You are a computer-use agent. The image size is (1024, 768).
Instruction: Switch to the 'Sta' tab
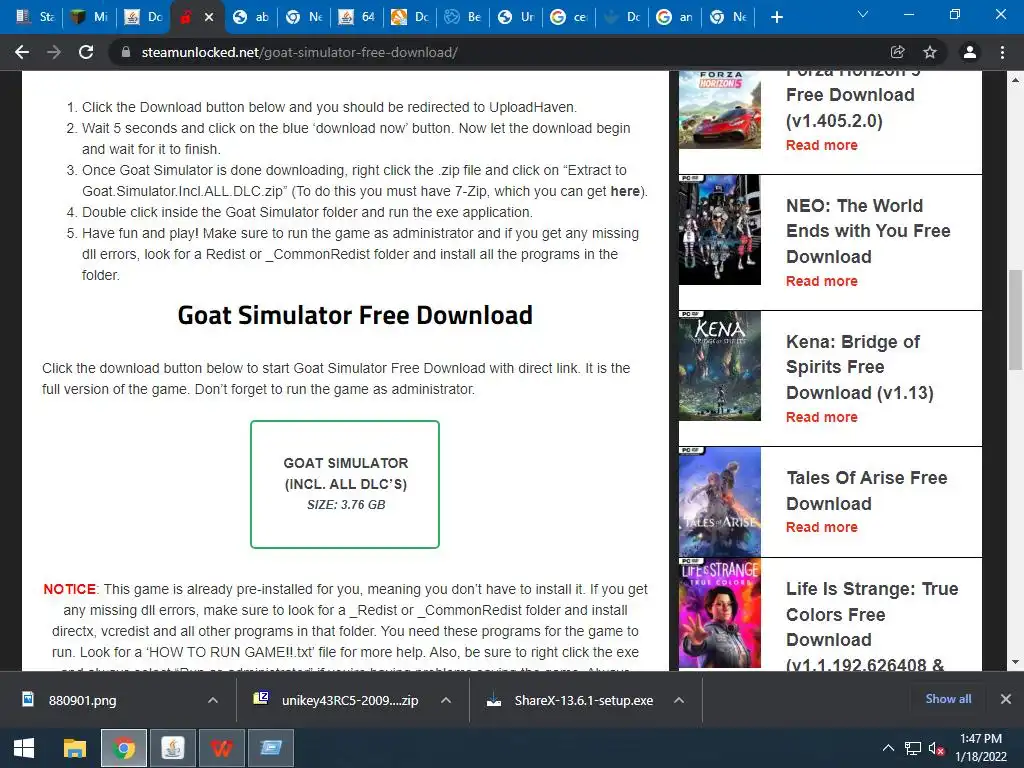[35, 17]
